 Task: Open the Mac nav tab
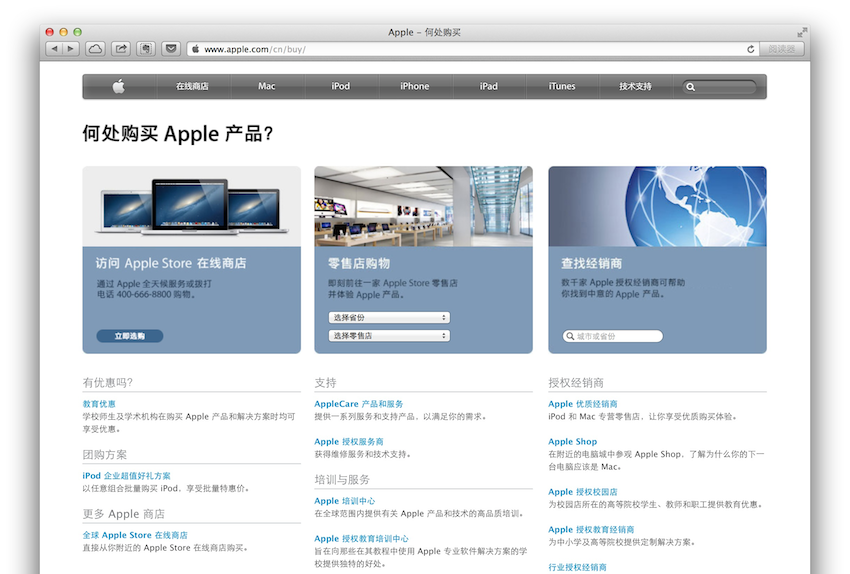point(267,86)
